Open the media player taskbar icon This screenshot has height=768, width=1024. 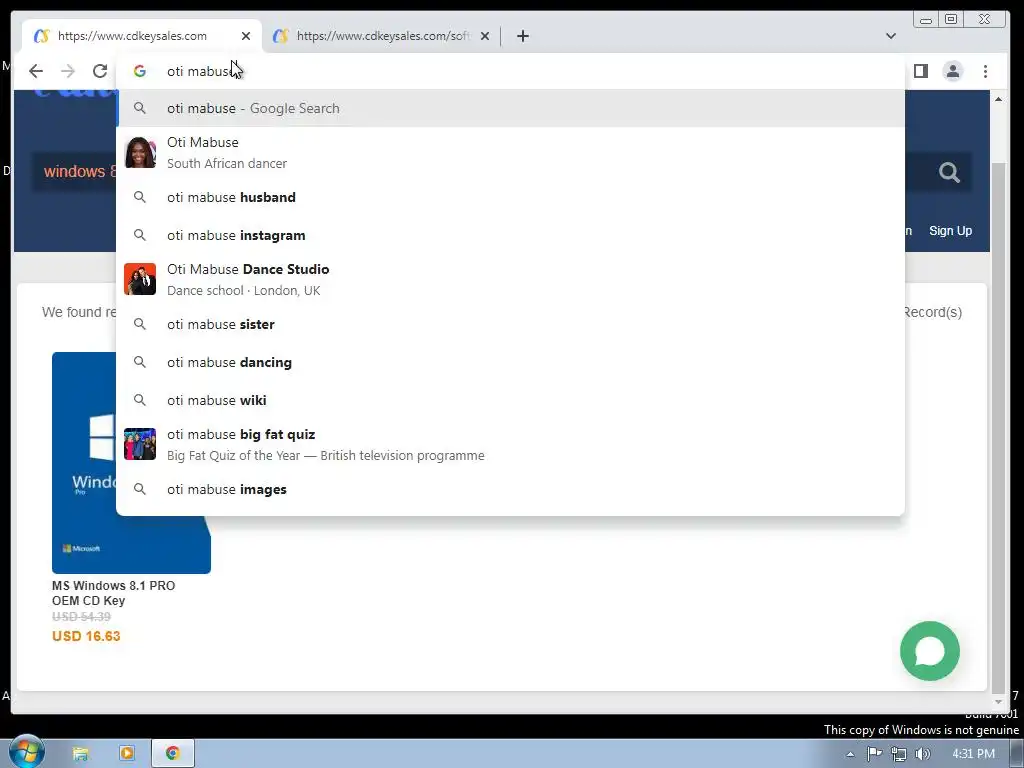tap(127, 754)
